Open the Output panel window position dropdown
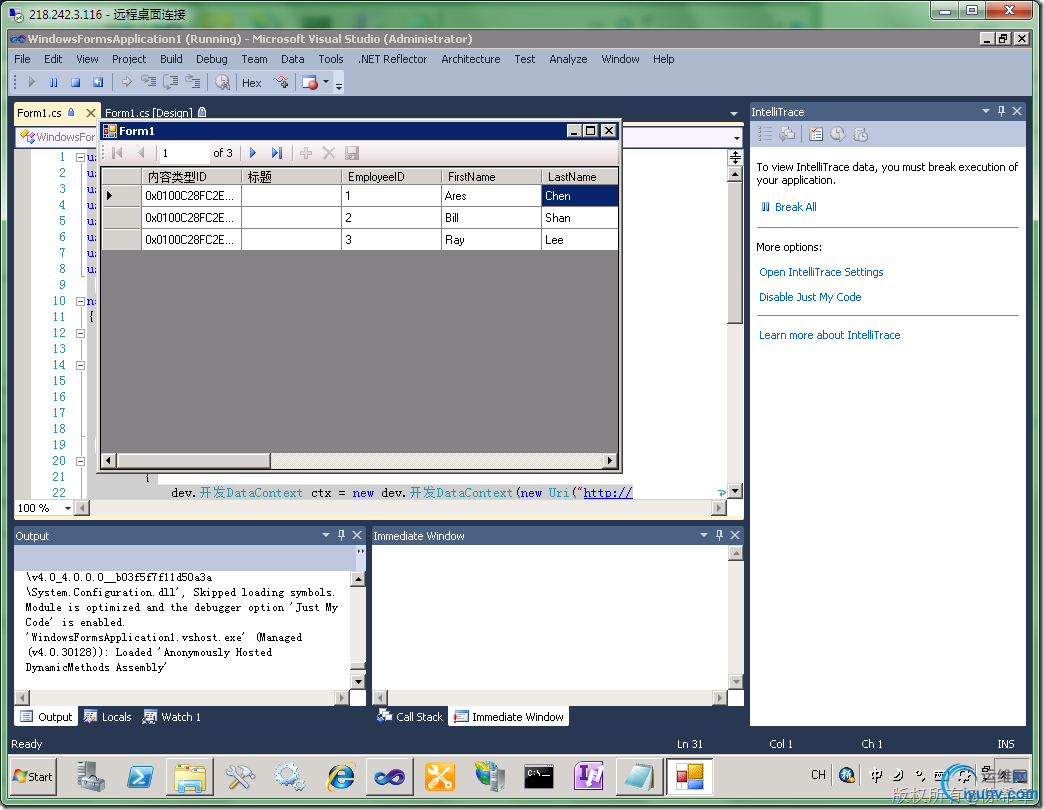The height and width of the screenshot is (810, 1044). 326,535
